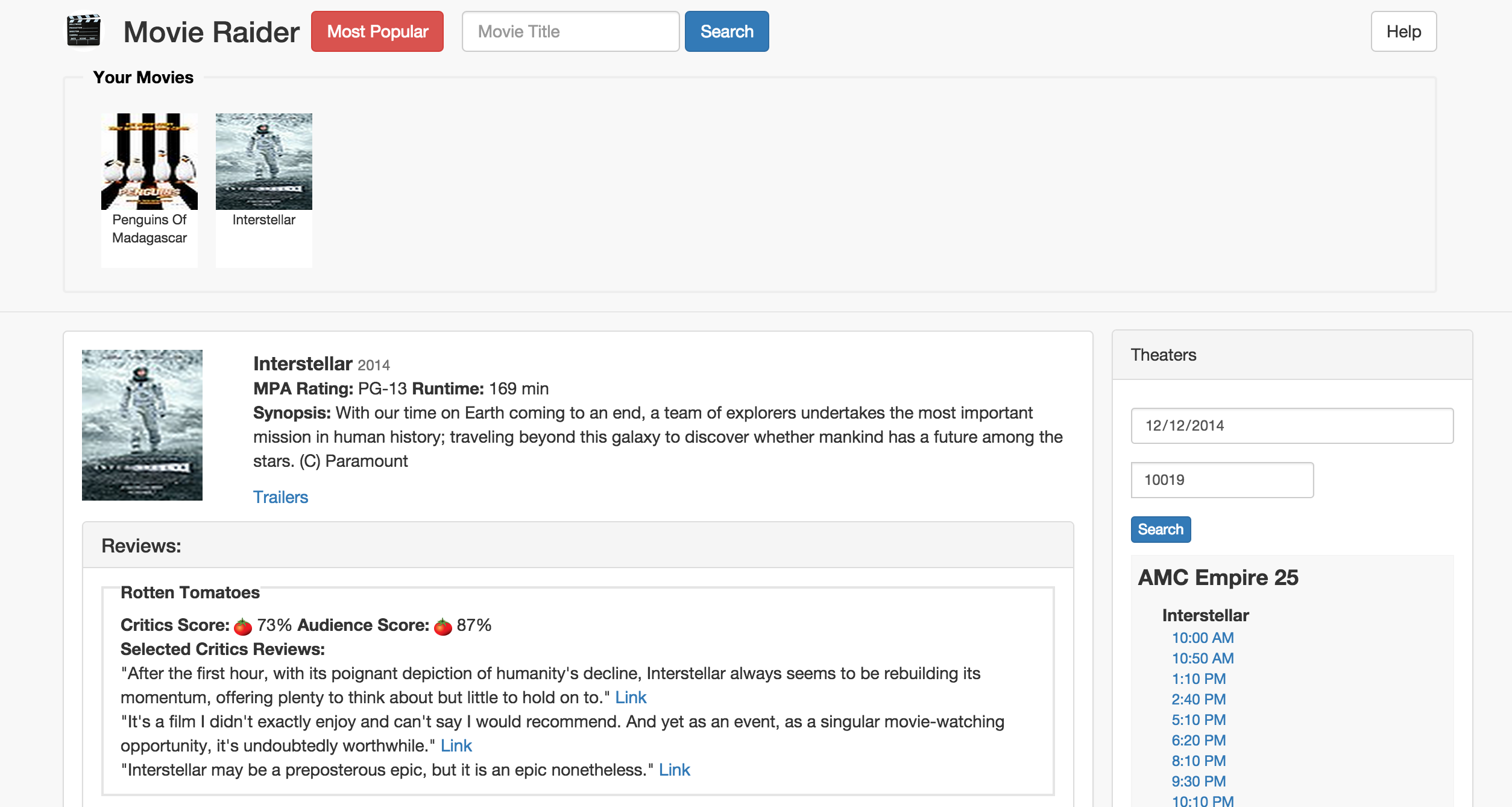The width and height of the screenshot is (1512, 807).
Task: Select the 10:00 AM showtime
Action: (1203, 638)
